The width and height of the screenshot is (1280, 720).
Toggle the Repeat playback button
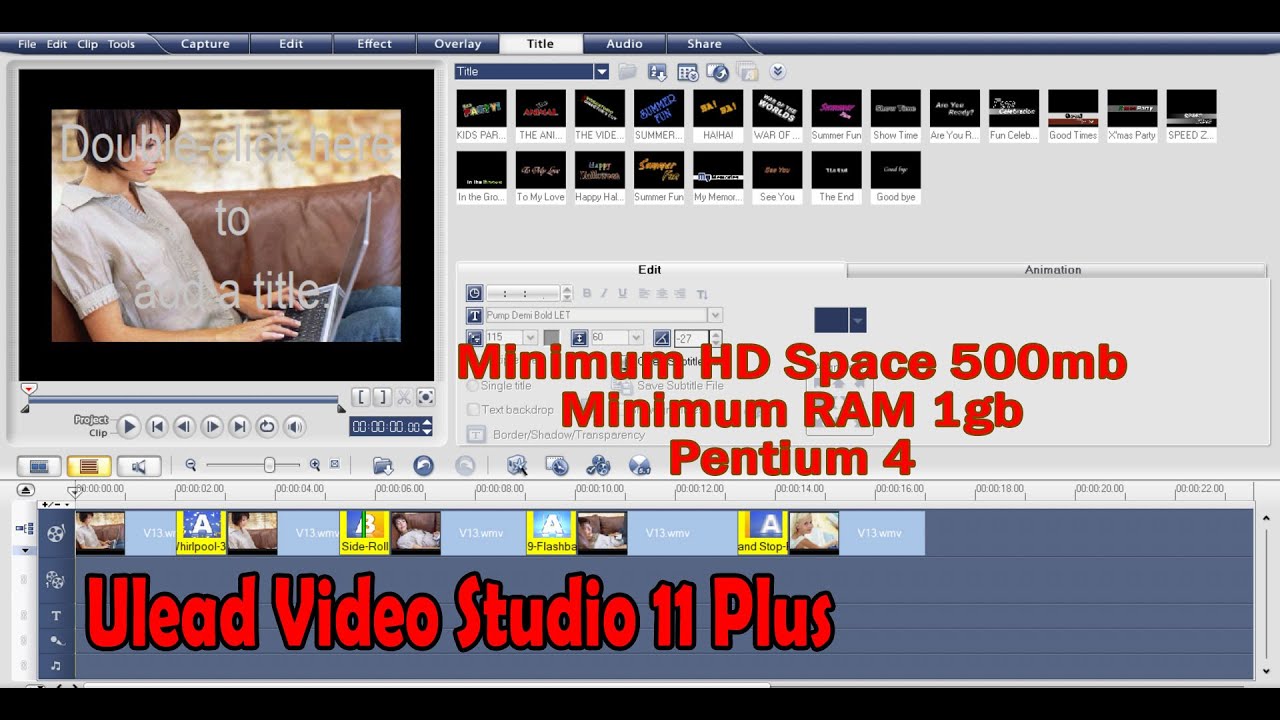267,427
